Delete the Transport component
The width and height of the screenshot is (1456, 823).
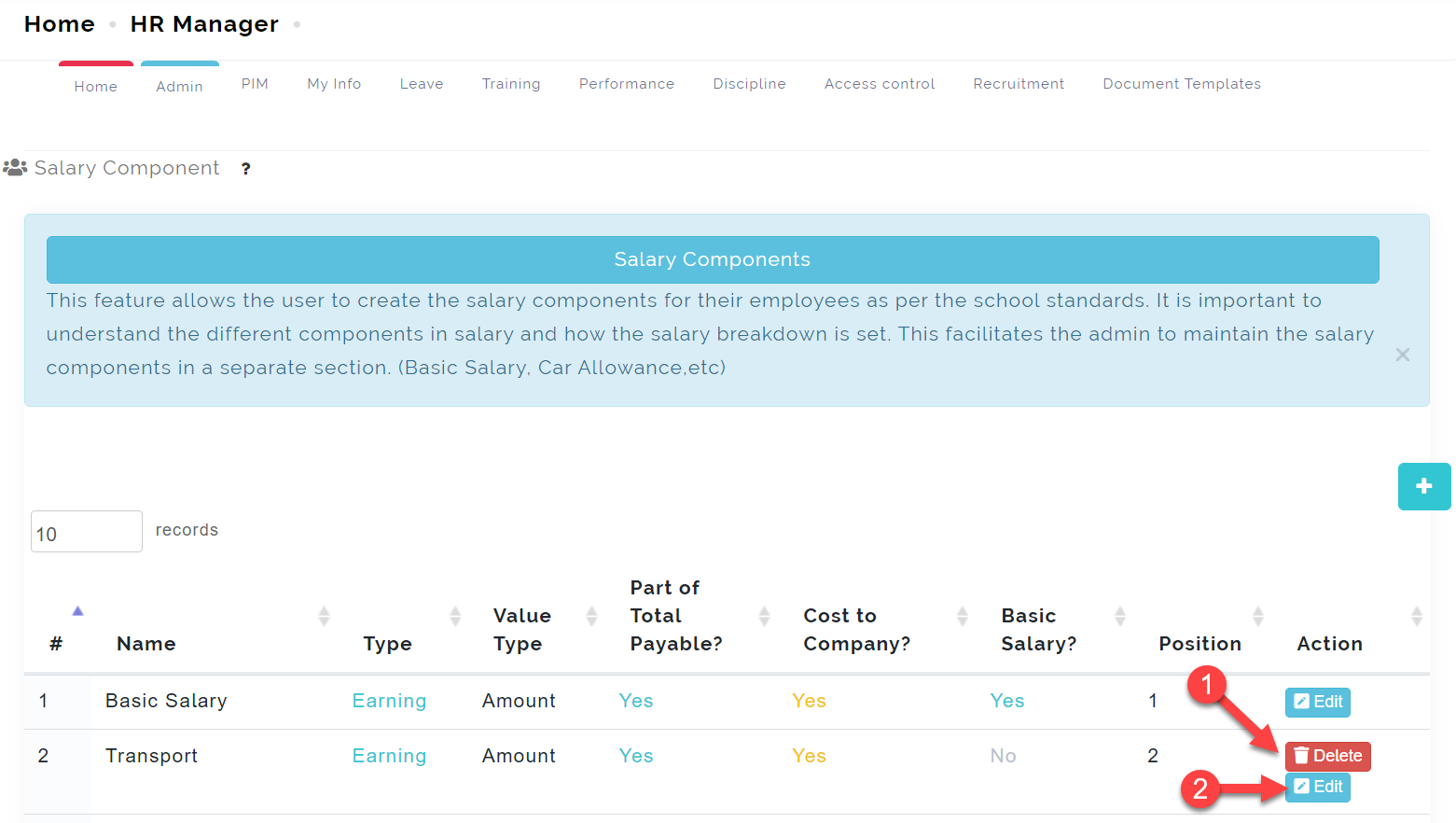coord(1328,756)
